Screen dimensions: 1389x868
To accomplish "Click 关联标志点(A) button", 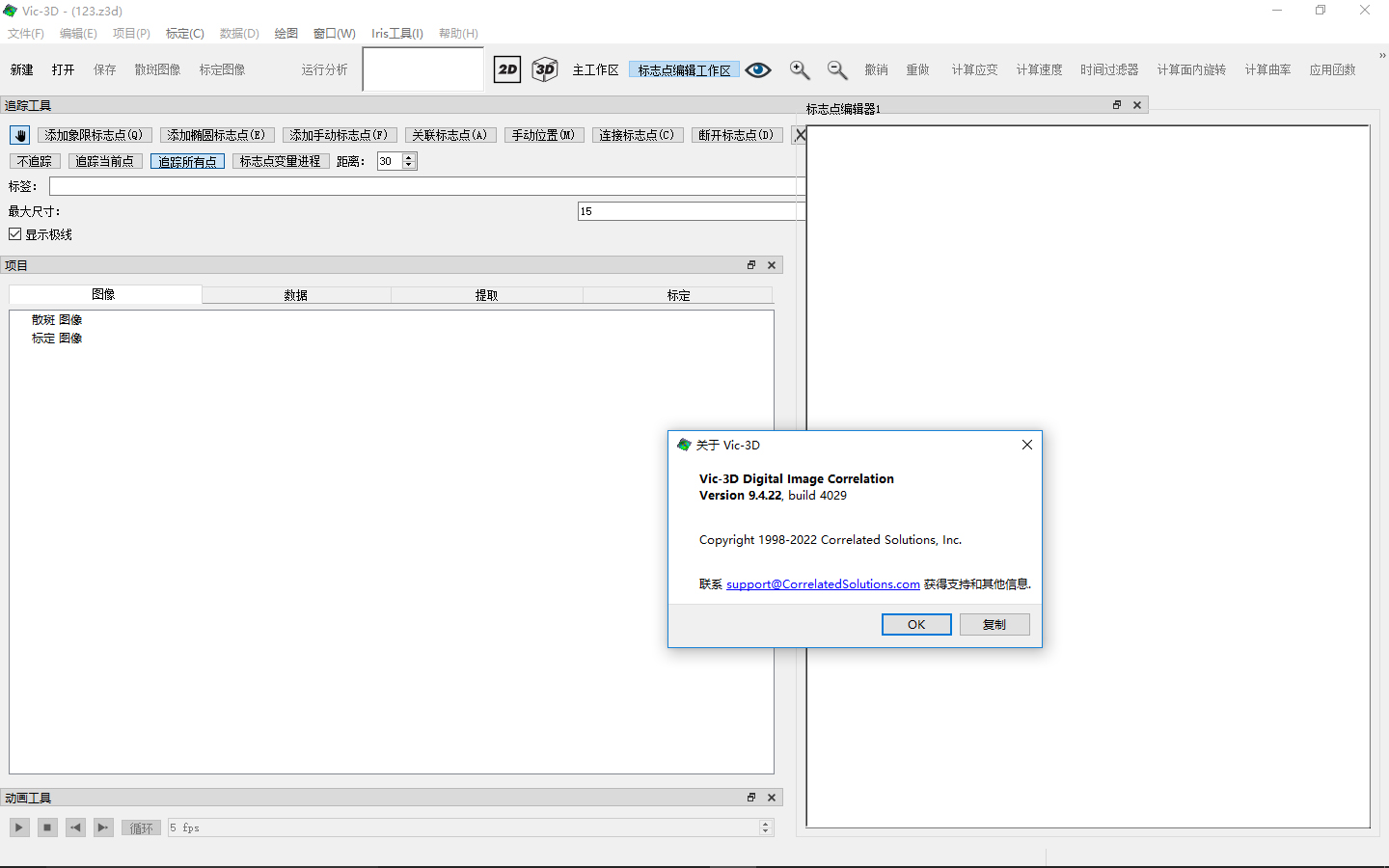I will click(450, 135).
